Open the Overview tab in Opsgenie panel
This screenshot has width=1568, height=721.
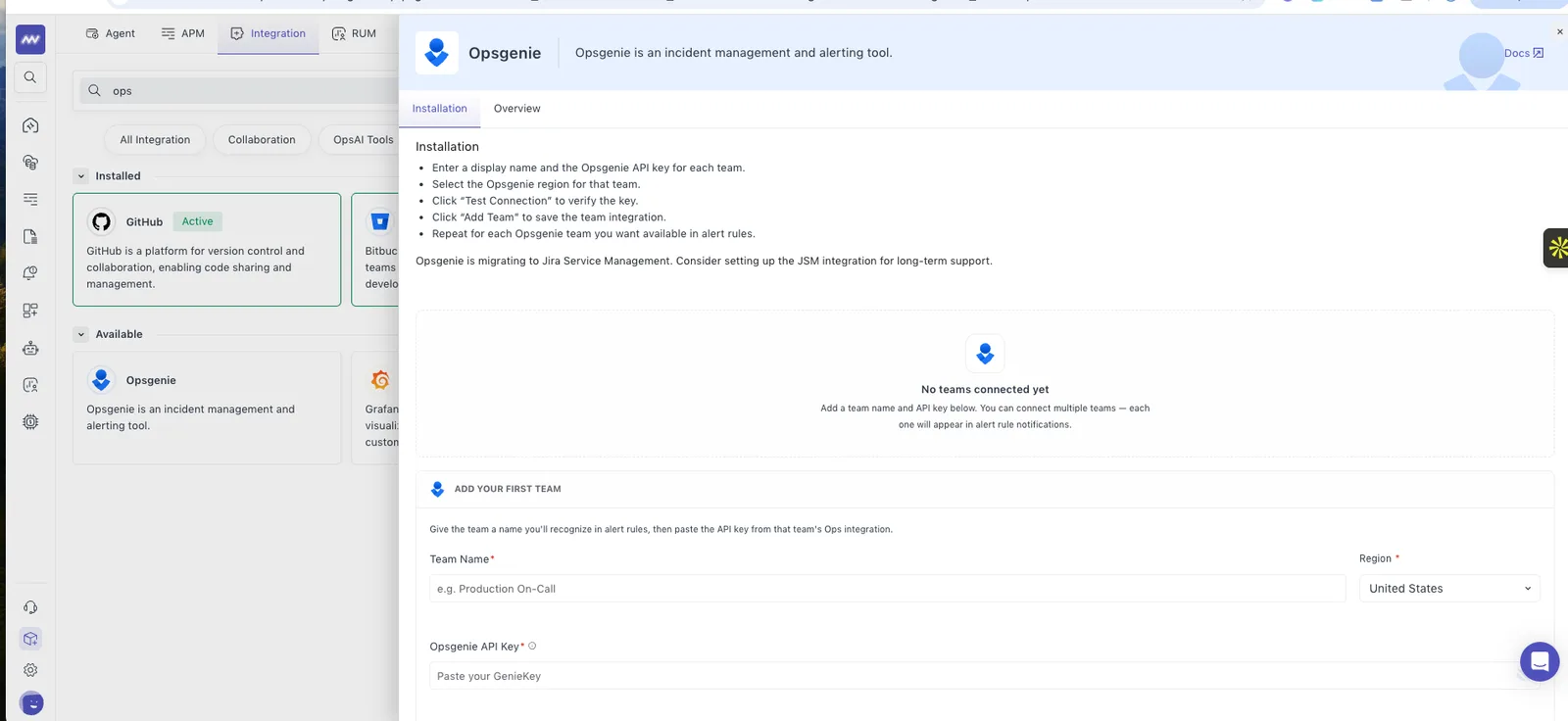[516, 109]
